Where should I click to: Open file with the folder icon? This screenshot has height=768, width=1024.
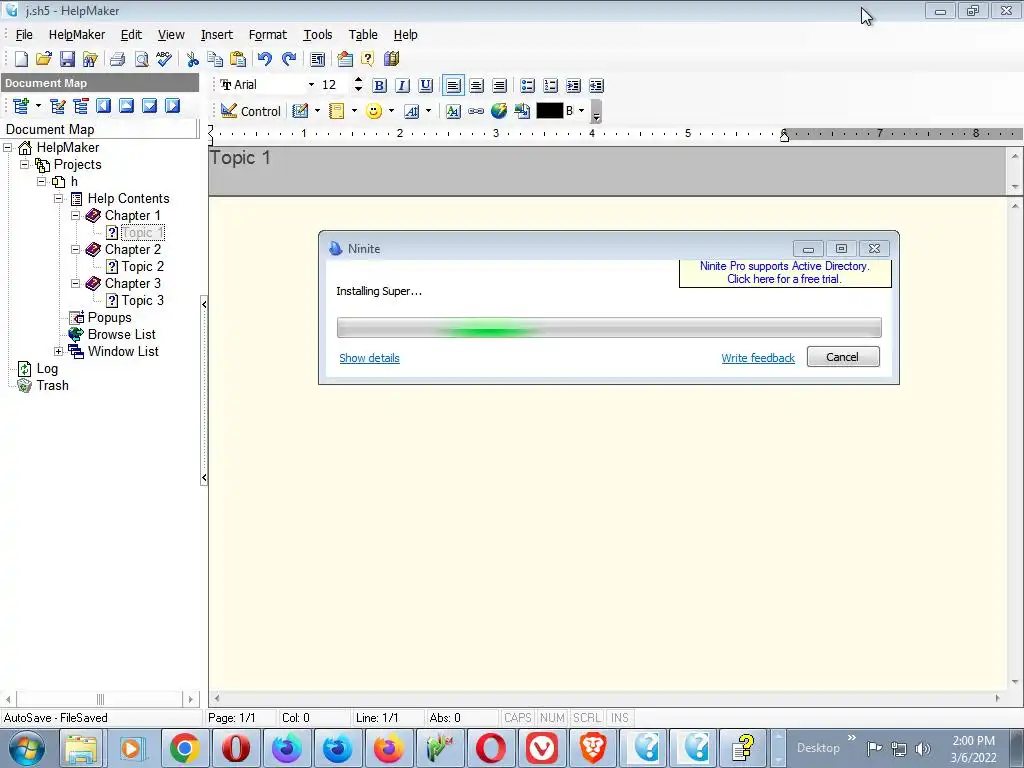click(x=44, y=59)
